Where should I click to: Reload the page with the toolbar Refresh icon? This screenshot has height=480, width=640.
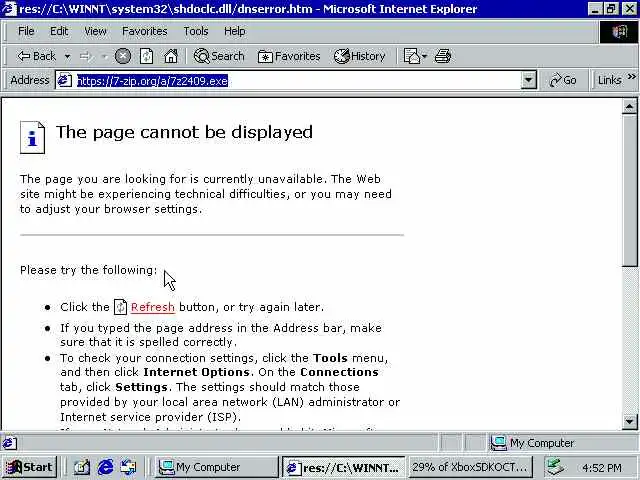pos(147,56)
